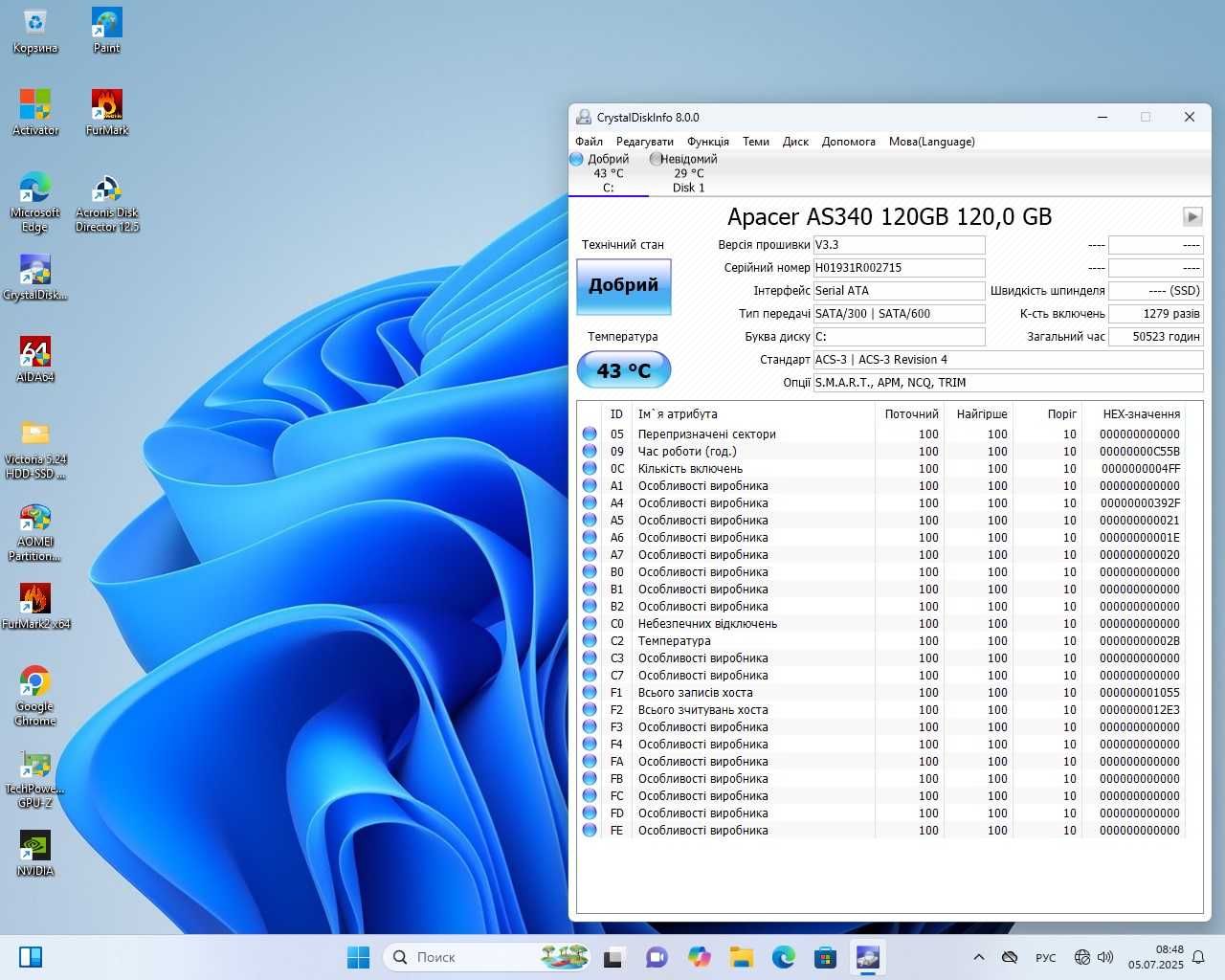Click the transfer mode field SATA/300 | SATA/600

coord(899,314)
